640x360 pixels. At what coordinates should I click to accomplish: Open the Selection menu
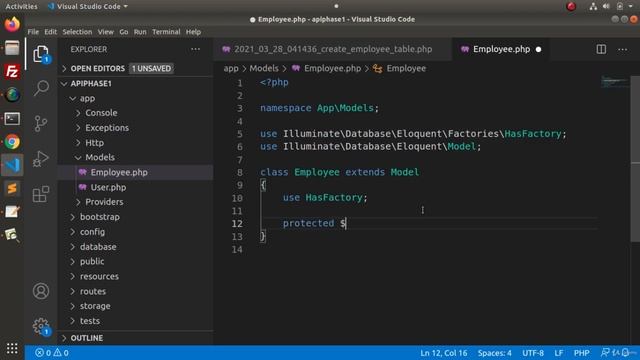(x=77, y=32)
